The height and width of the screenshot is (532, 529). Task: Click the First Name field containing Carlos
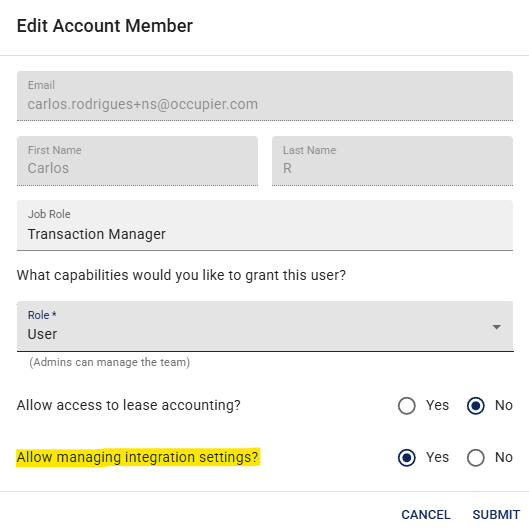coord(137,161)
